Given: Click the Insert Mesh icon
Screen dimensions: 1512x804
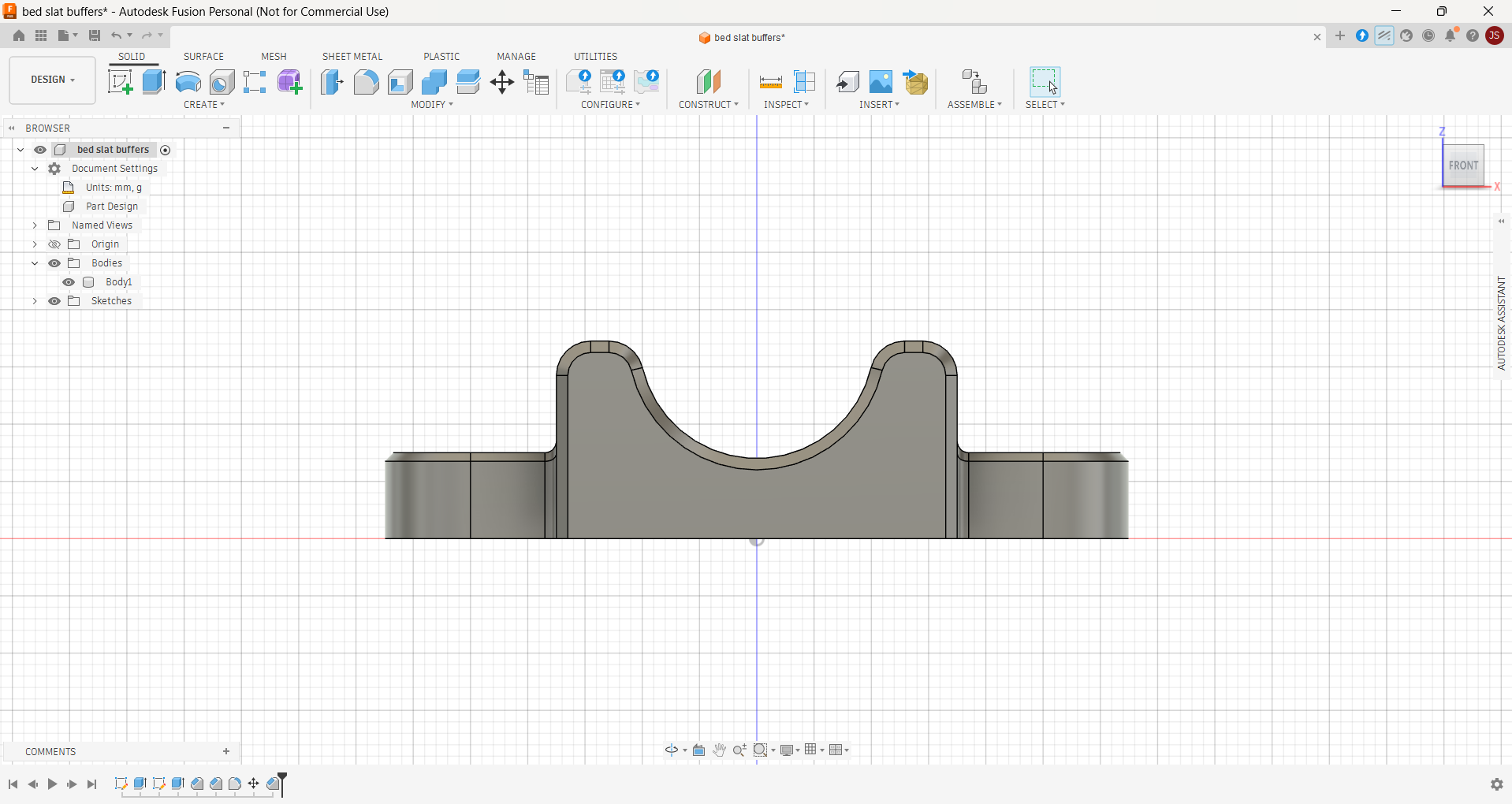Looking at the screenshot, I should point(915,82).
